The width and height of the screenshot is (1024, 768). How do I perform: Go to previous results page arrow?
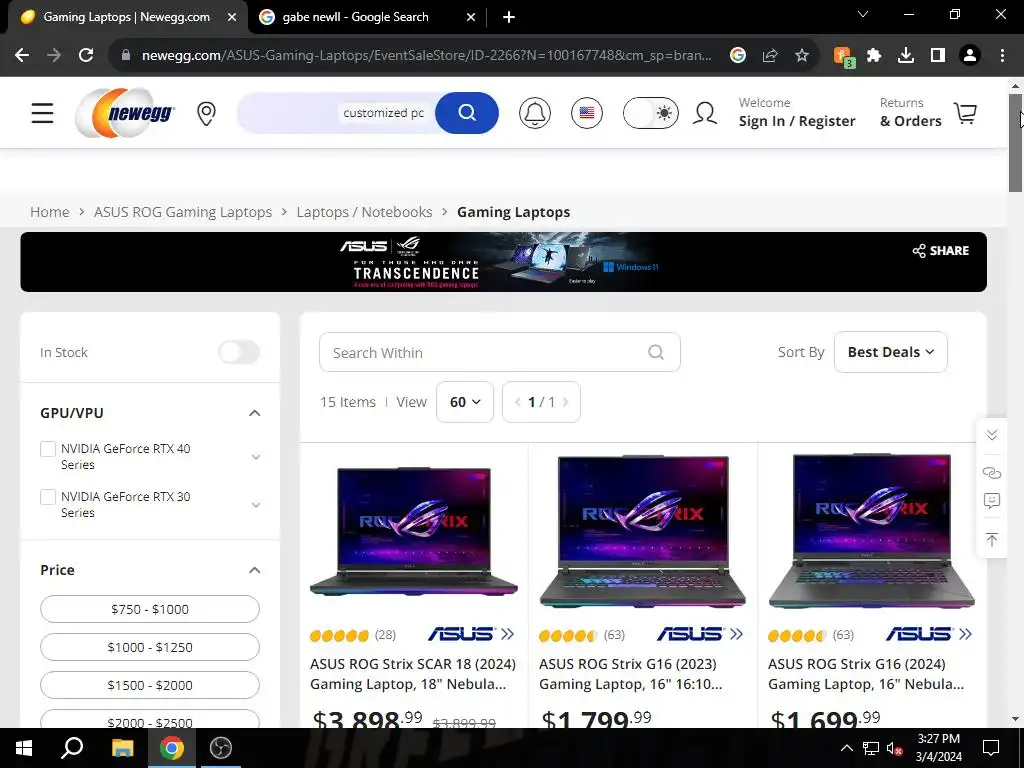tap(517, 402)
